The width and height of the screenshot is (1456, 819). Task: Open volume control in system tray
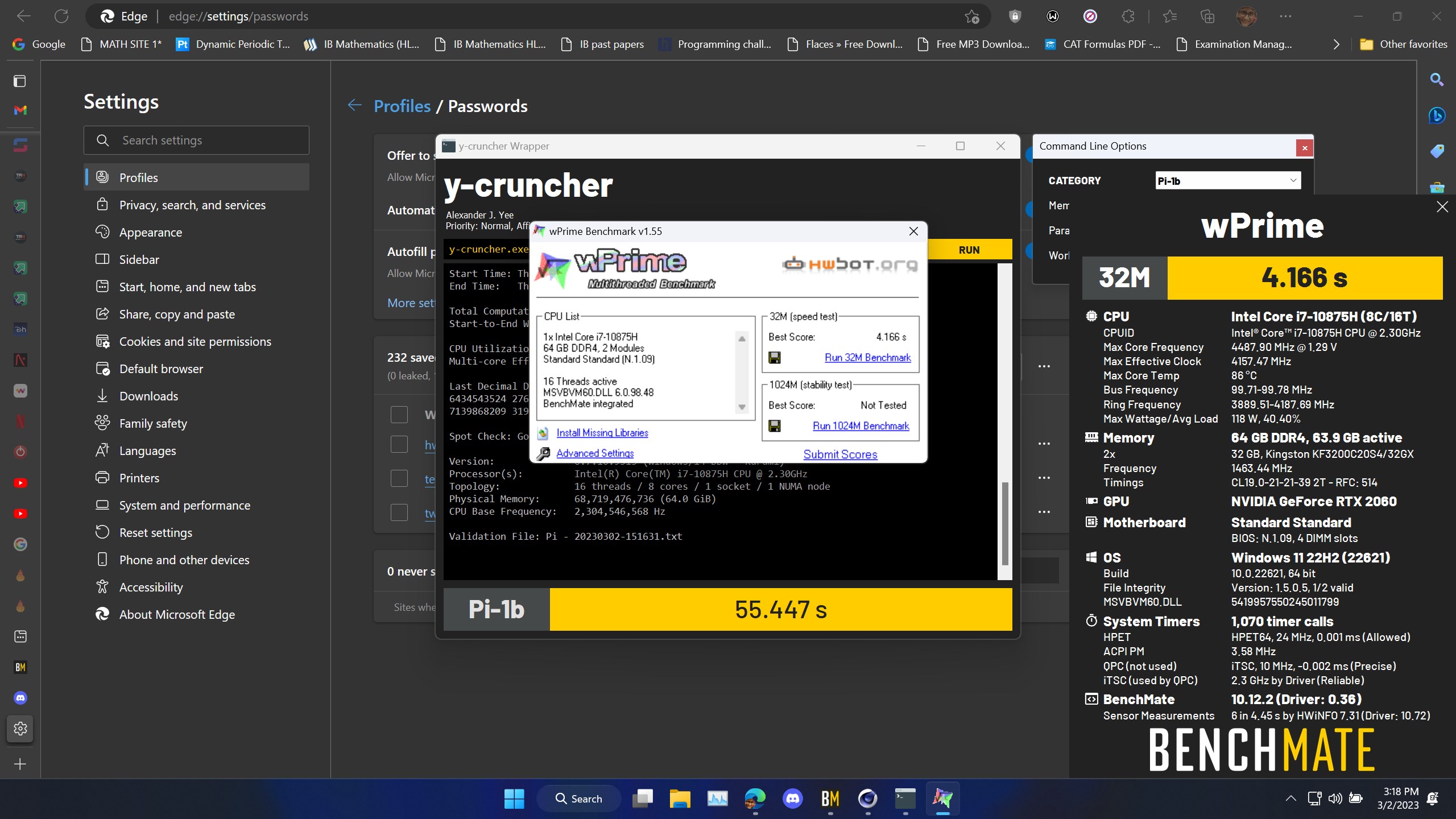click(1335, 799)
